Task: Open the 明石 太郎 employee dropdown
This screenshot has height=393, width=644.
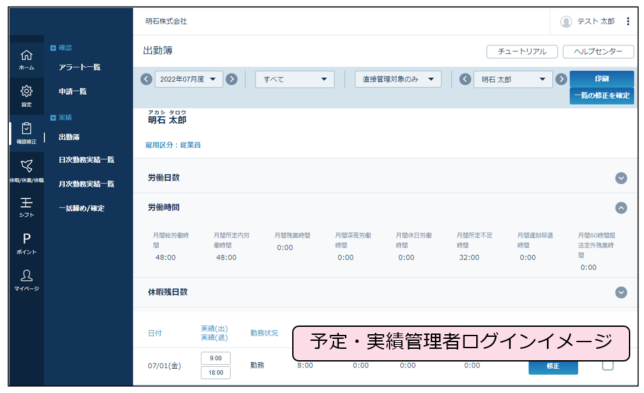Action: click(513, 79)
